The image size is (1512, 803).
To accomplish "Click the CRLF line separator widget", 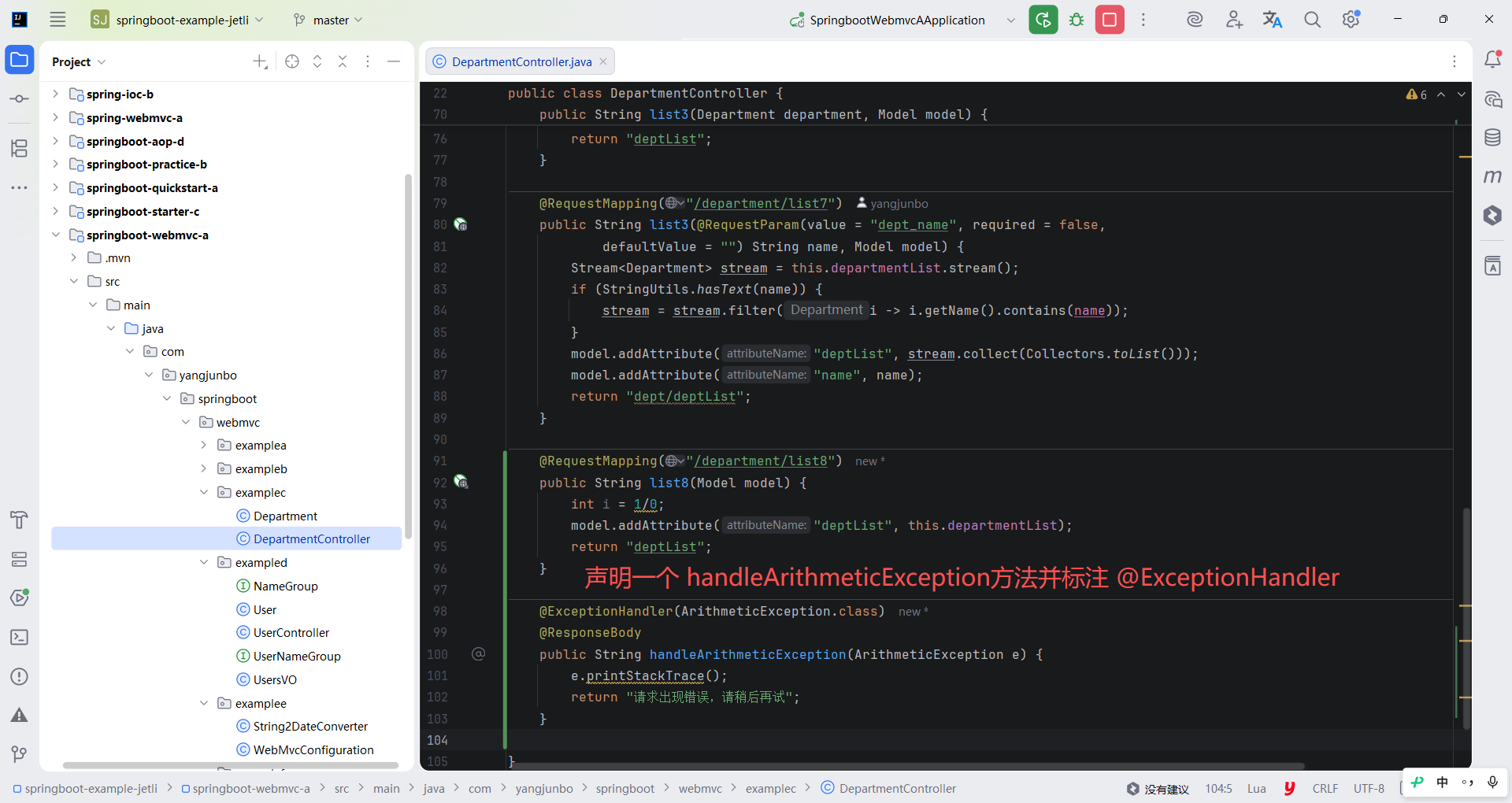I will [1325, 788].
